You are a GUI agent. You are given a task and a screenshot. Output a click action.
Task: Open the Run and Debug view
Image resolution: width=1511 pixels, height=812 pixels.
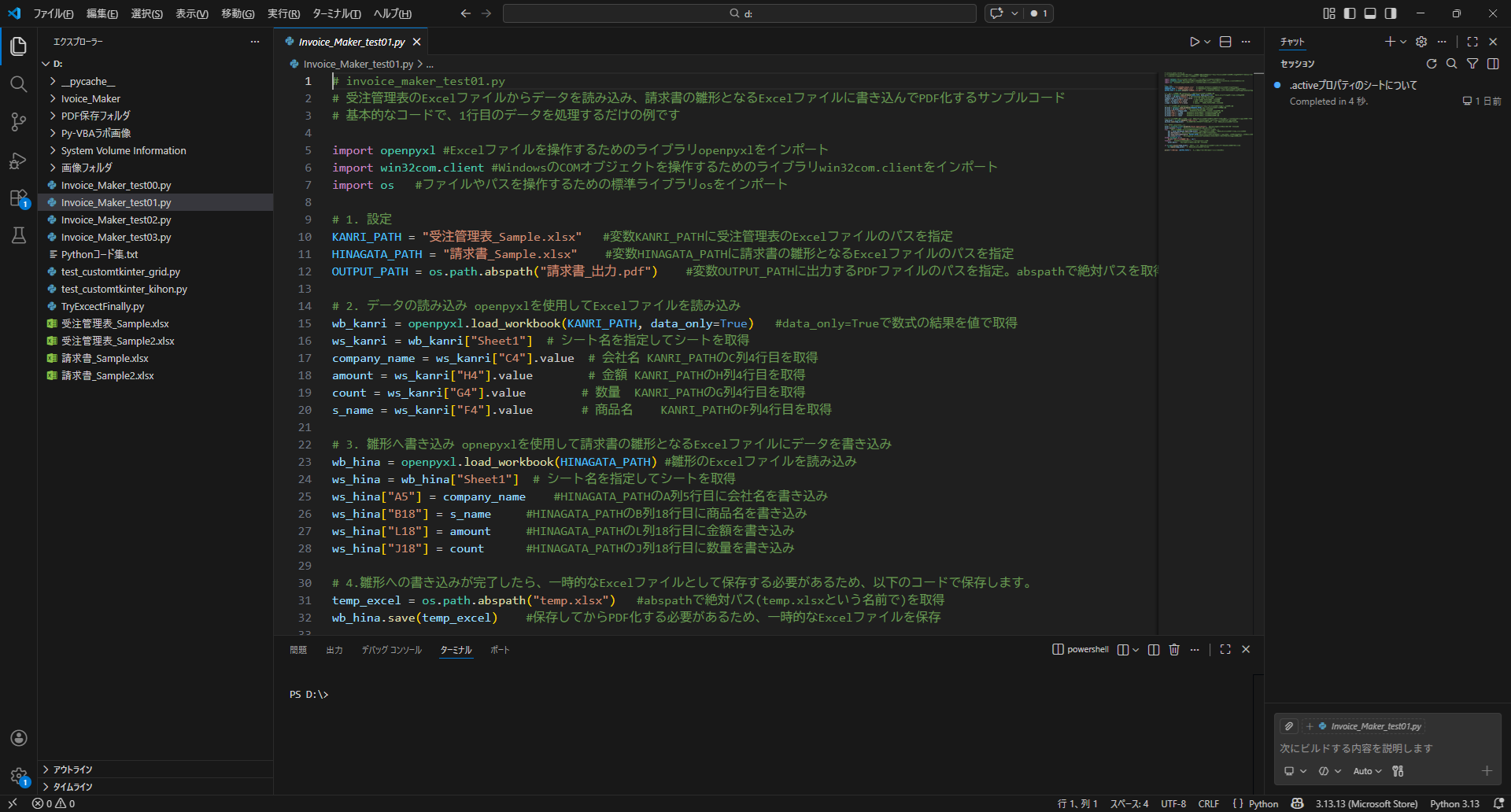(18, 161)
